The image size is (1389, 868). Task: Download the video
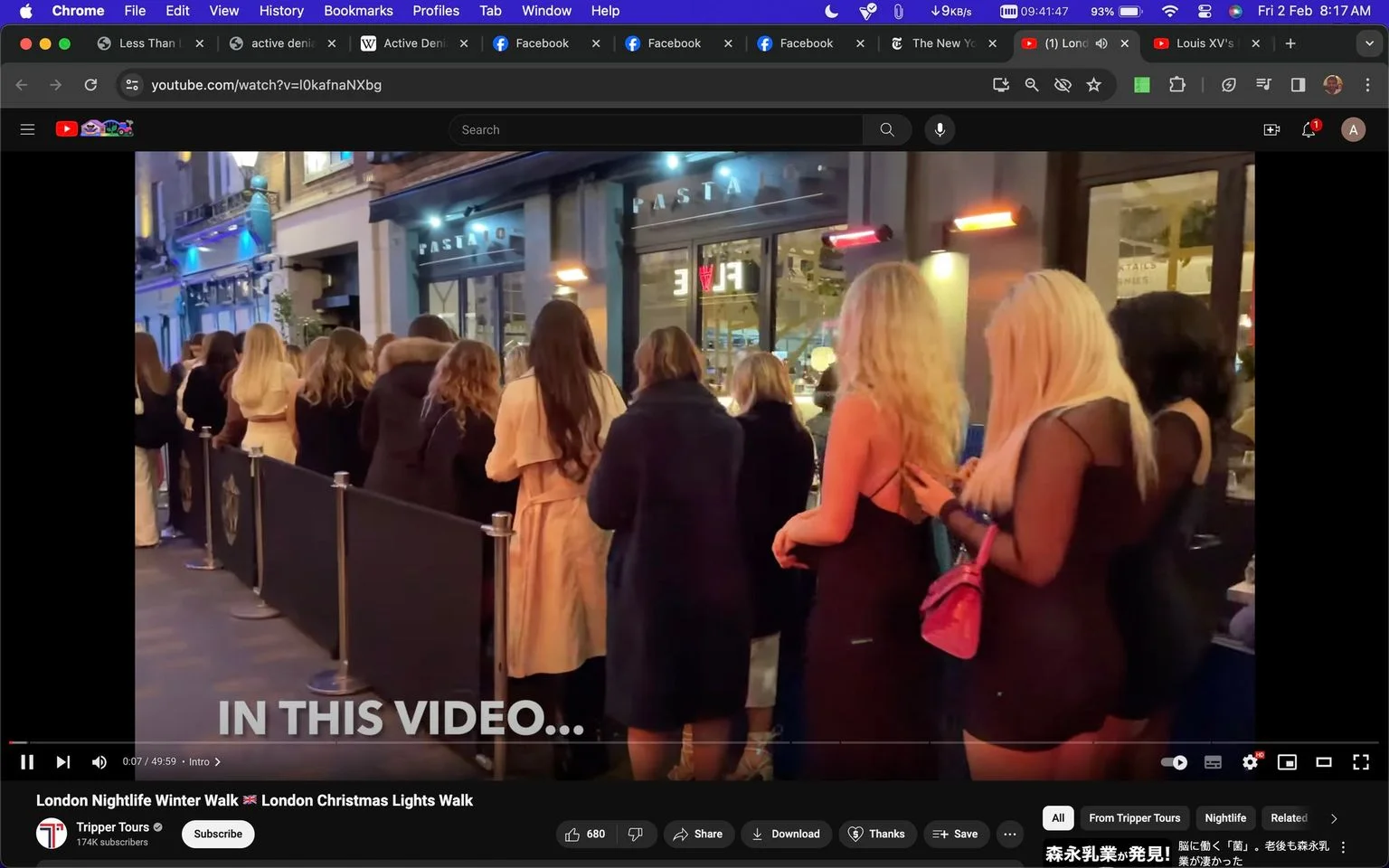[x=785, y=834]
